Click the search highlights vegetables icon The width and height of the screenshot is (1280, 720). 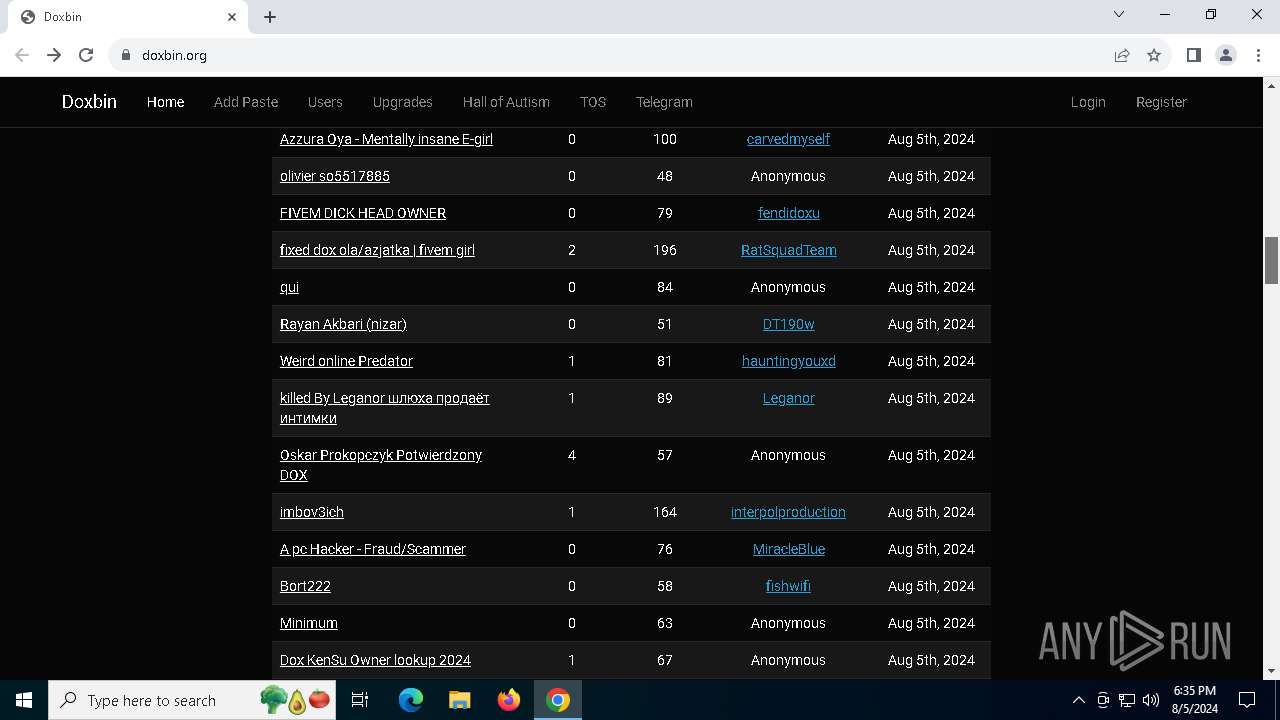(295, 700)
